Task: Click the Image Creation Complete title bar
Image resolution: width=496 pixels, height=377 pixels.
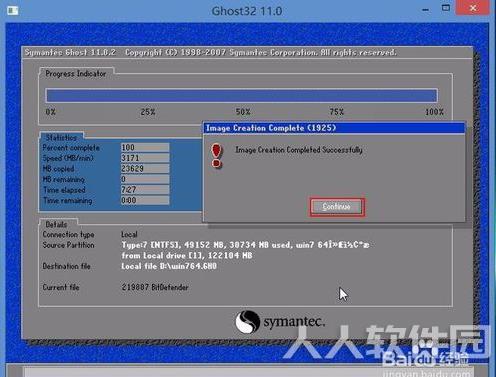Action: [334, 128]
